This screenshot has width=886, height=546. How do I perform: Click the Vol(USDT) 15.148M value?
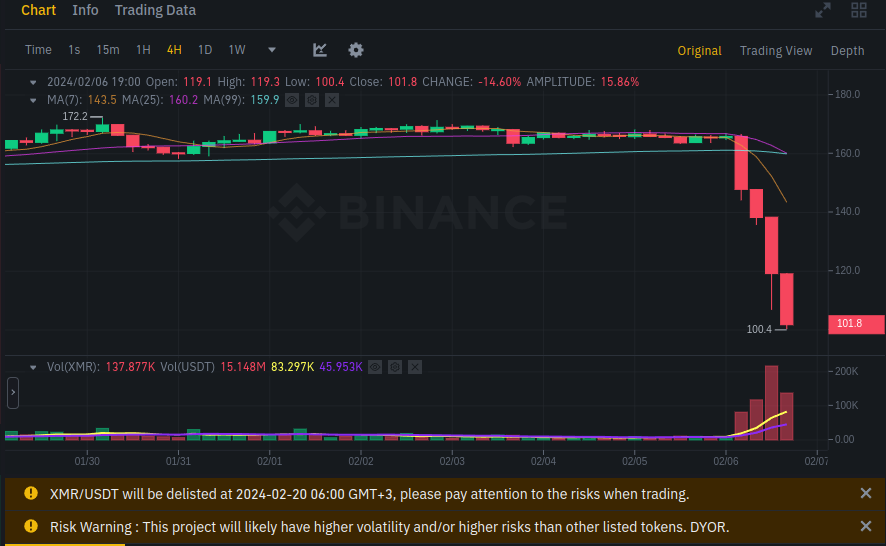(x=242, y=367)
